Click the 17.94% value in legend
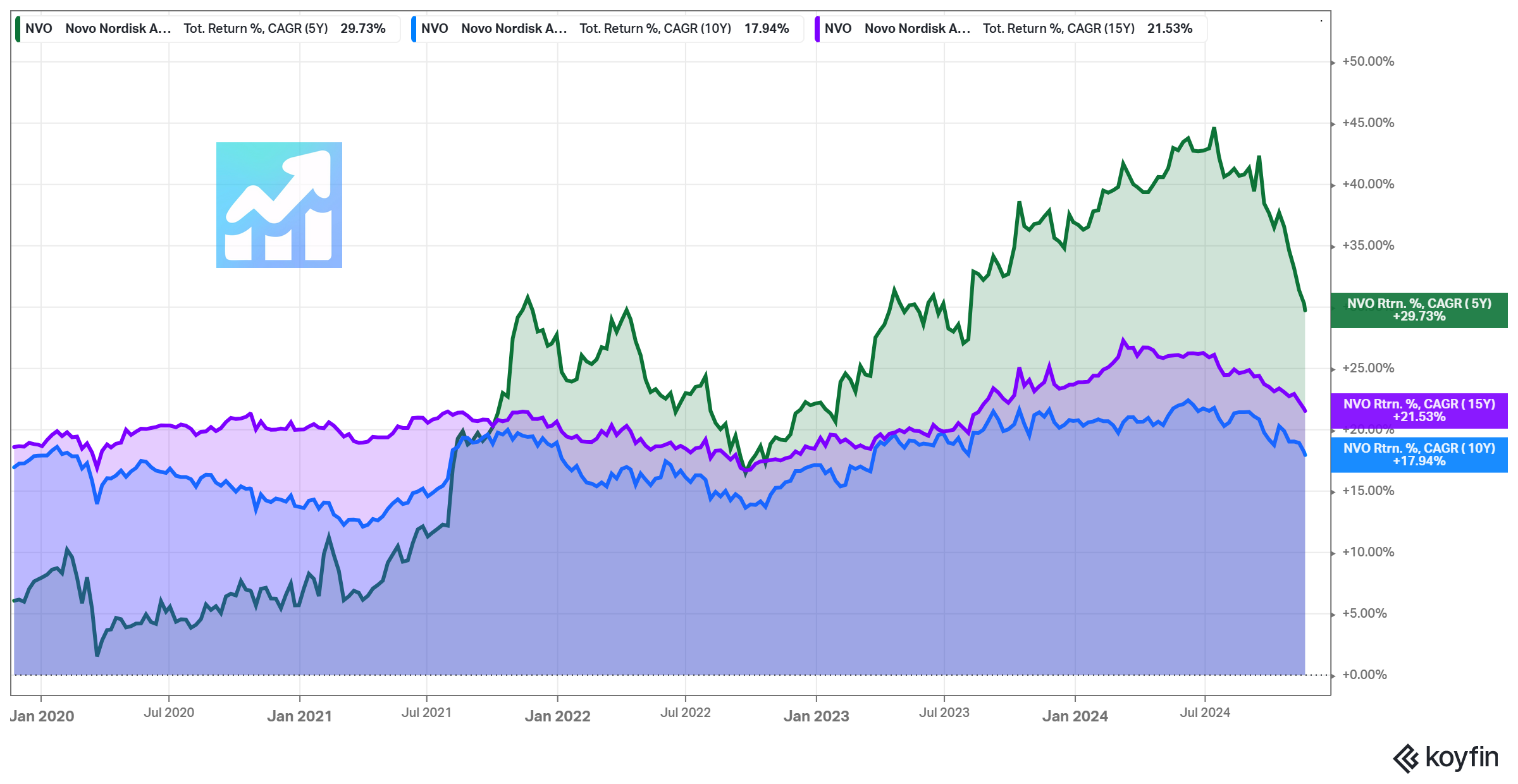 [767, 28]
